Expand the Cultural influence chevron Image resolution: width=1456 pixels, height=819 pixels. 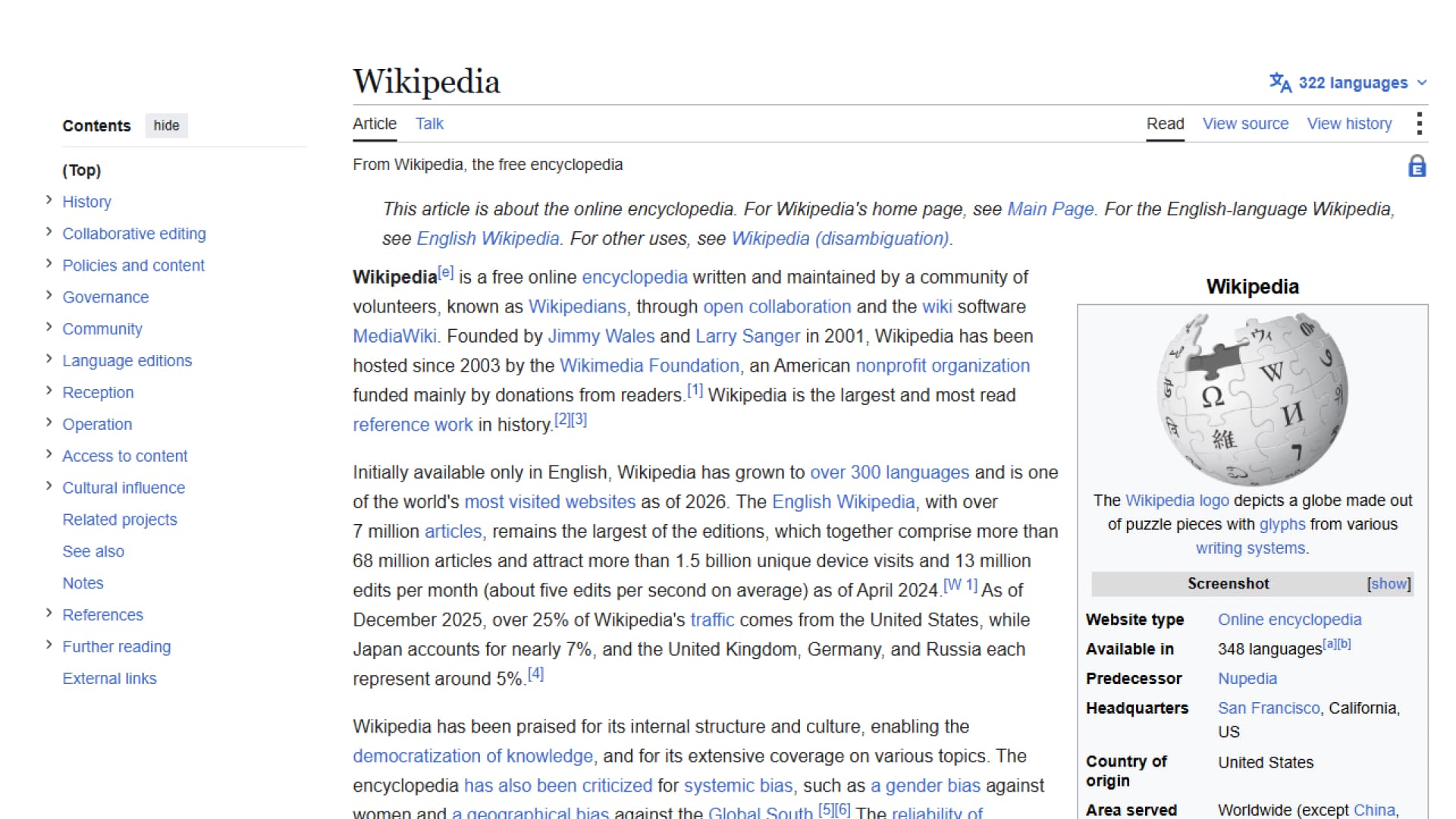tap(49, 486)
